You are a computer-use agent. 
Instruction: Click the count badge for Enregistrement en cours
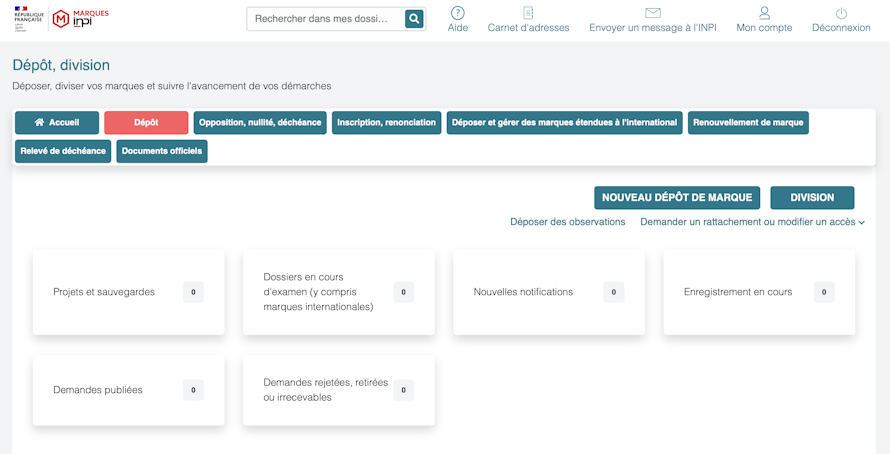tap(824, 292)
